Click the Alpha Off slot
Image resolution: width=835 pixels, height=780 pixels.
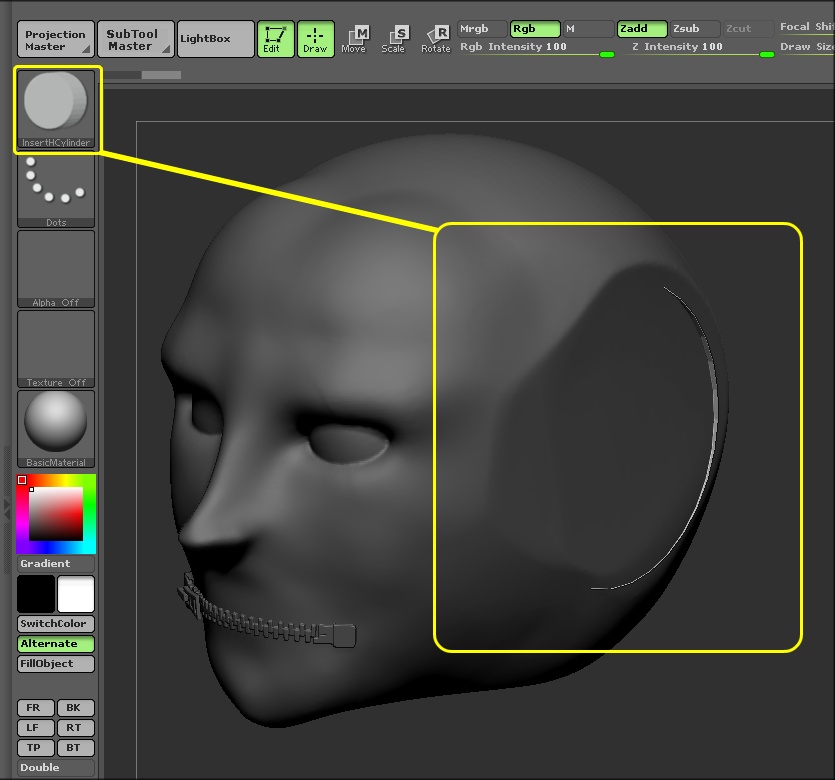(x=56, y=268)
